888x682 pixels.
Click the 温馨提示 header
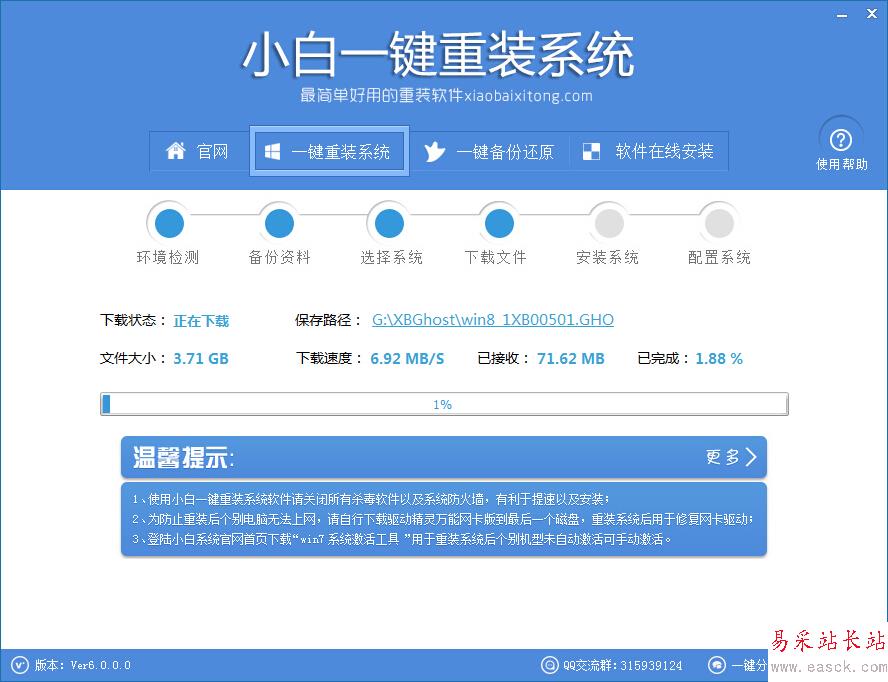183,457
